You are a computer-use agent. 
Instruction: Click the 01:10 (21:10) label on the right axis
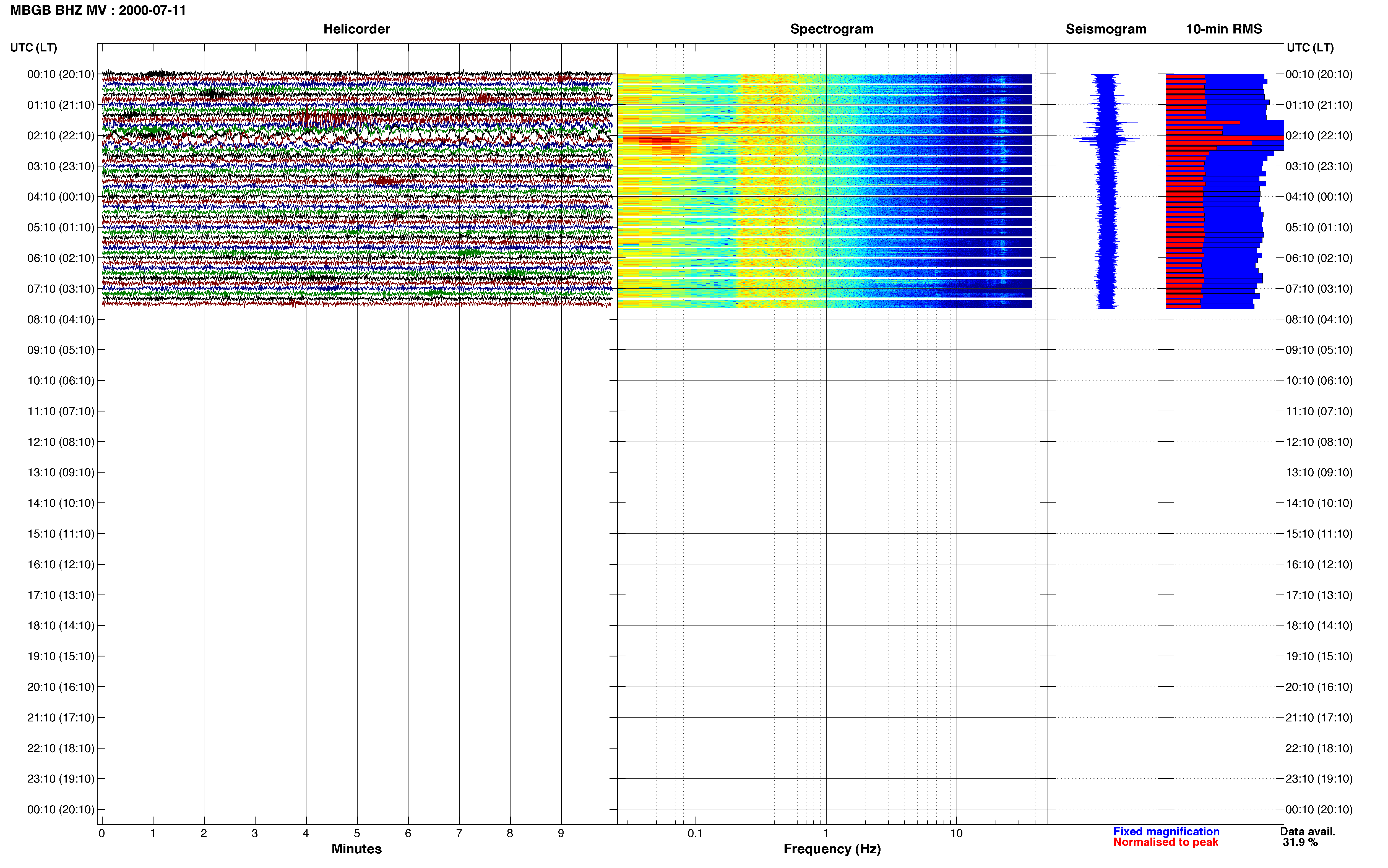(1319, 105)
